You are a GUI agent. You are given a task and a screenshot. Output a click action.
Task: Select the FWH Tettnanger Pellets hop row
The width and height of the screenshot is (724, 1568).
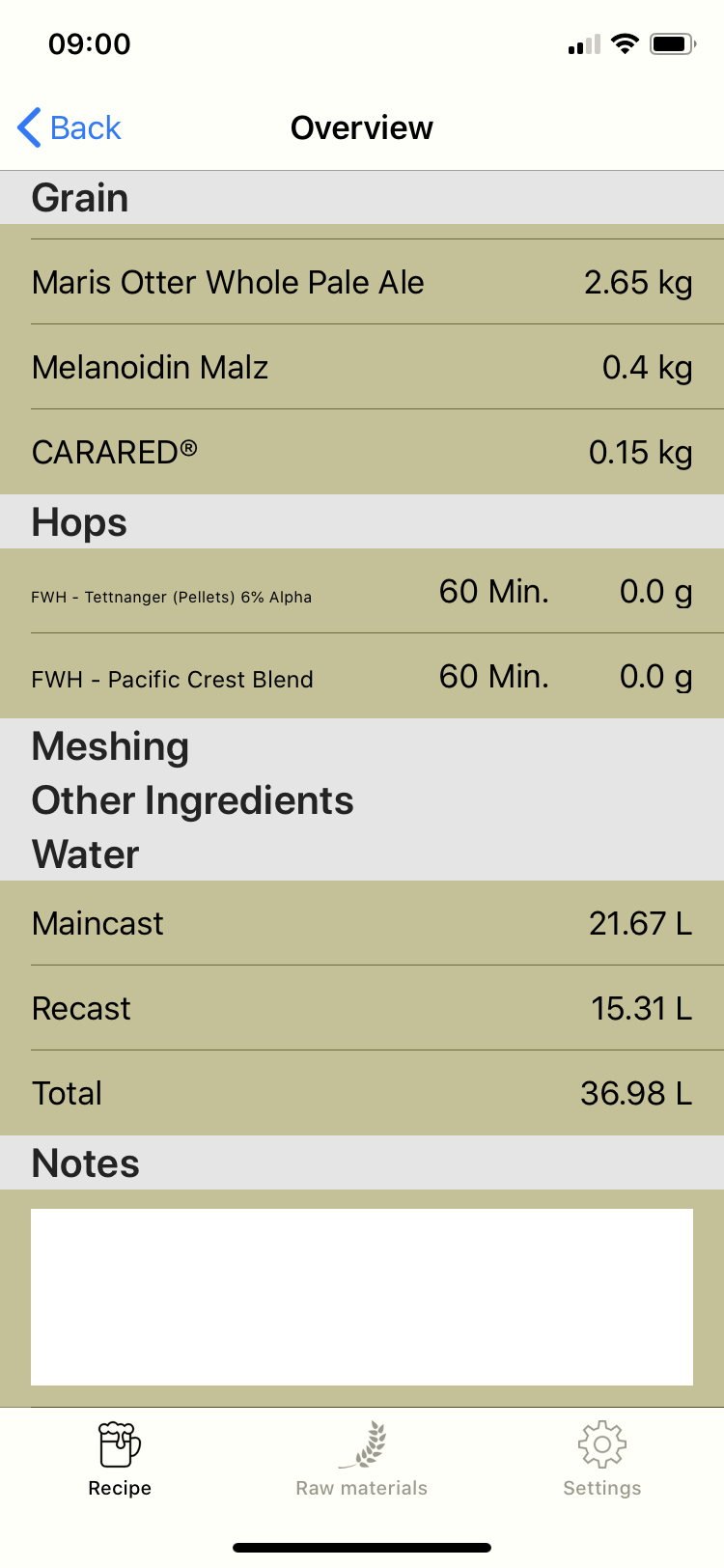362,592
